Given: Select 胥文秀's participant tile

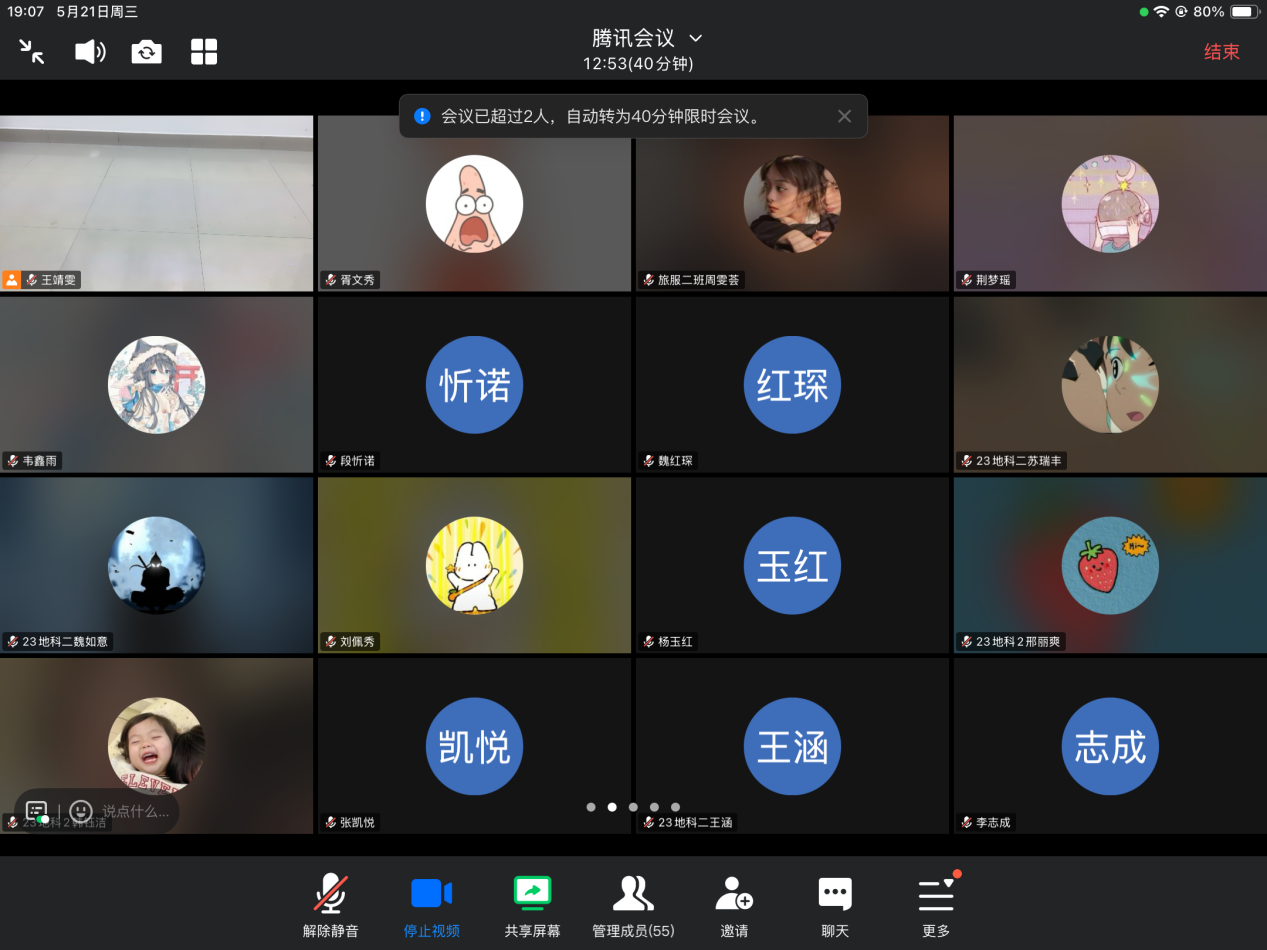Looking at the screenshot, I should [x=474, y=204].
